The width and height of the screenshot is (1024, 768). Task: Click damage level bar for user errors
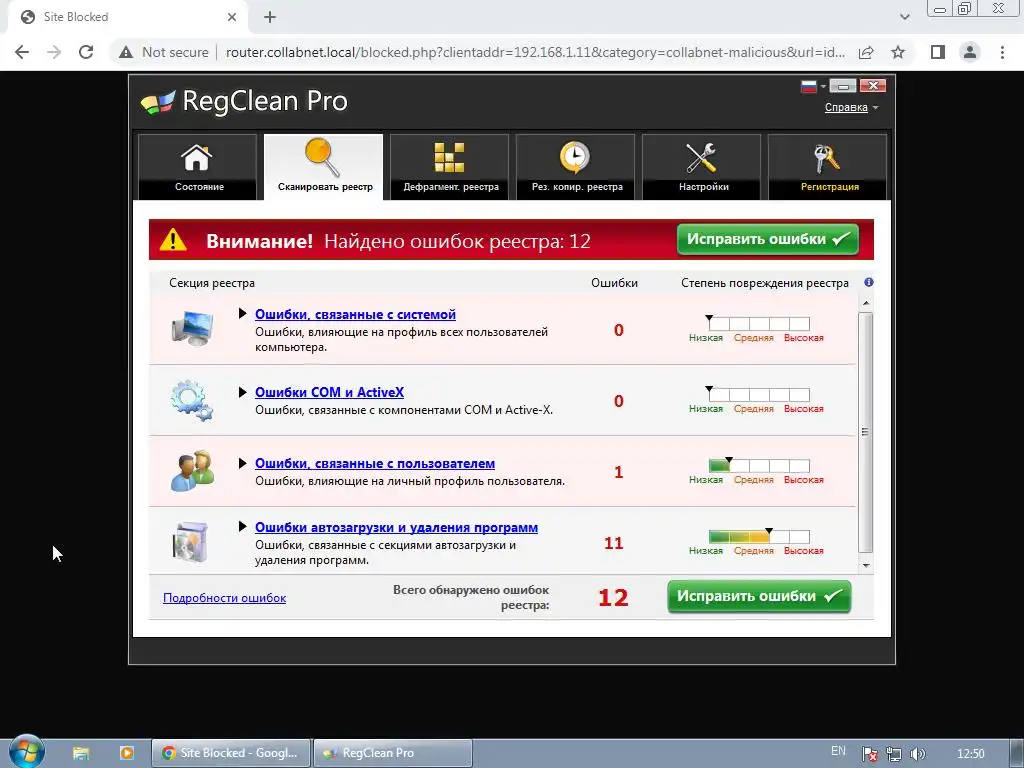(x=759, y=466)
